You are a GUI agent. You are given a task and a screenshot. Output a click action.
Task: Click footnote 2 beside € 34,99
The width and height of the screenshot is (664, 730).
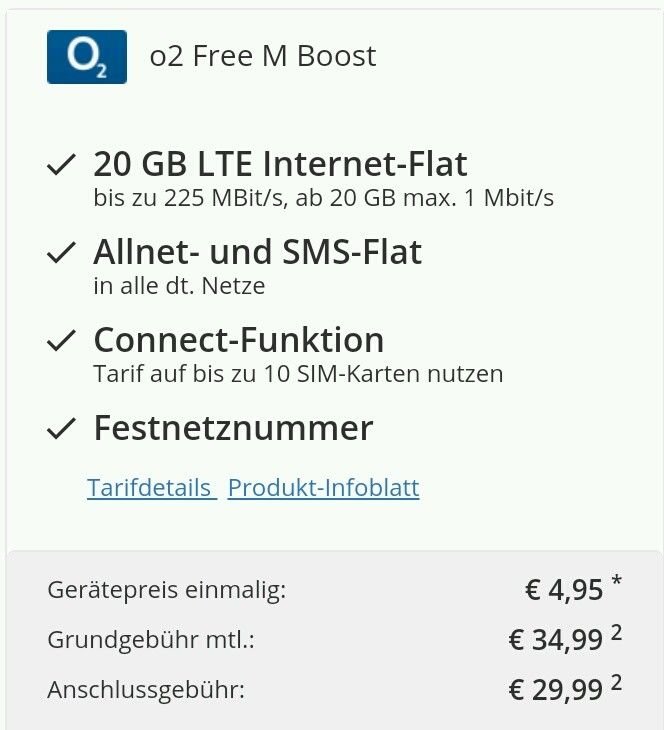click(x=616, y=633)
